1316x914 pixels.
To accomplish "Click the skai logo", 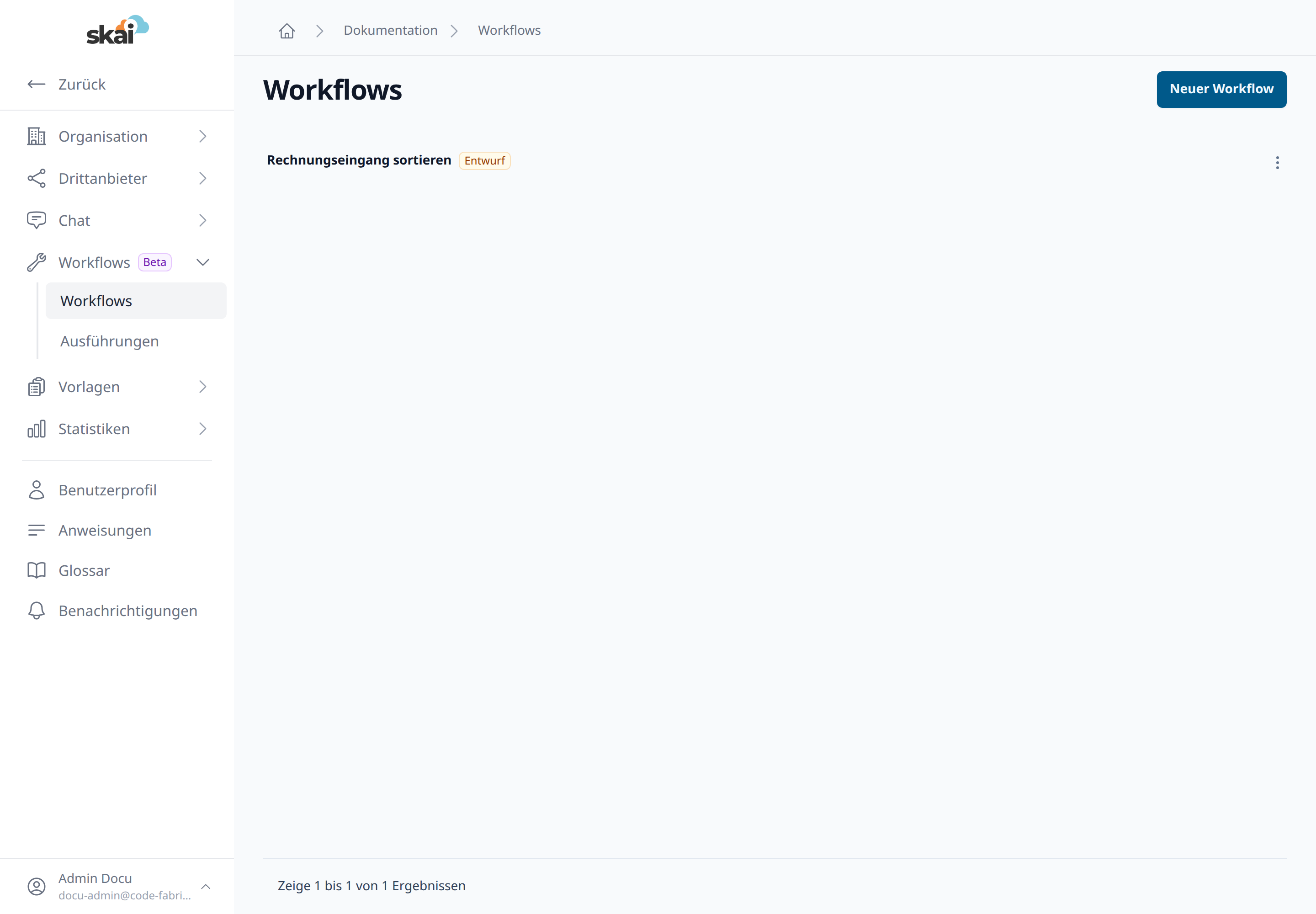I will coord(117,30).
